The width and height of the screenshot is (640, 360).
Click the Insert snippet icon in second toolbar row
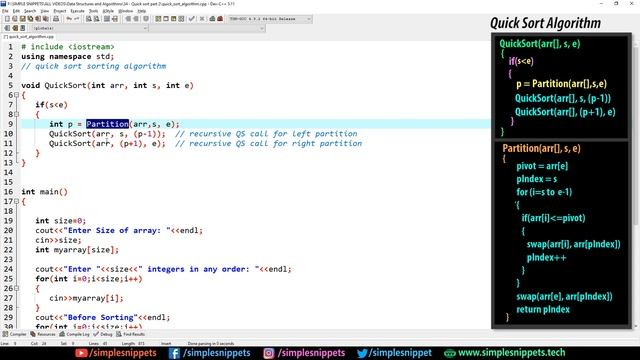[7, 28]
